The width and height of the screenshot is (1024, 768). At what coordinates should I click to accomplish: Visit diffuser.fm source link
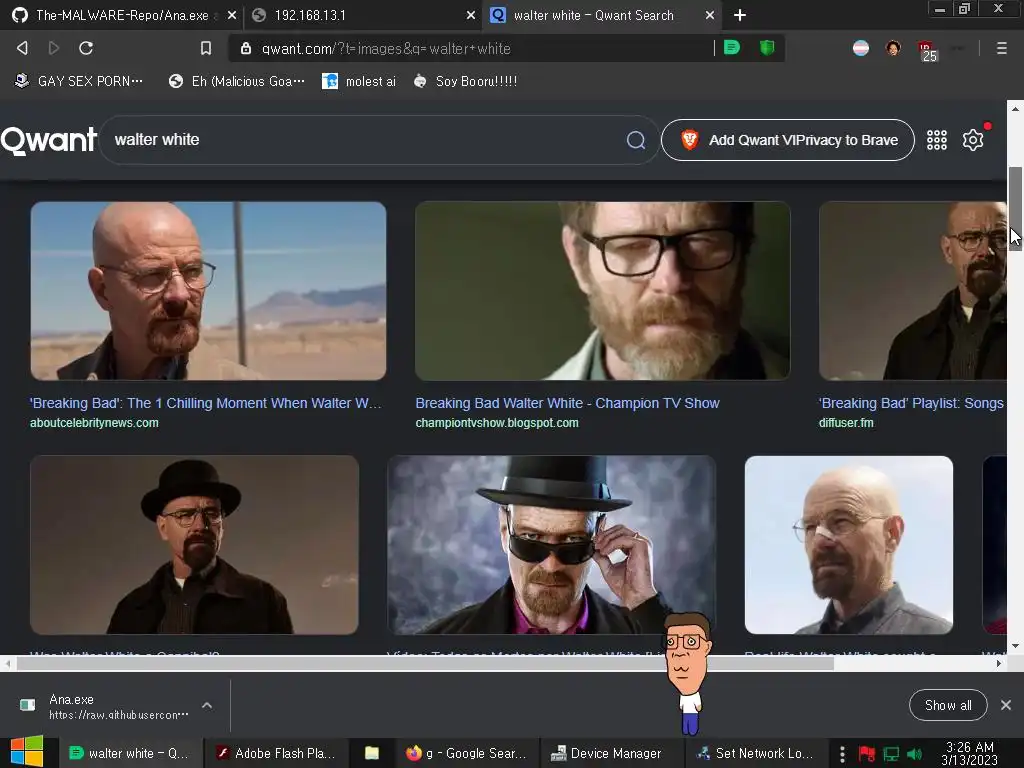[x=846, y=423]
